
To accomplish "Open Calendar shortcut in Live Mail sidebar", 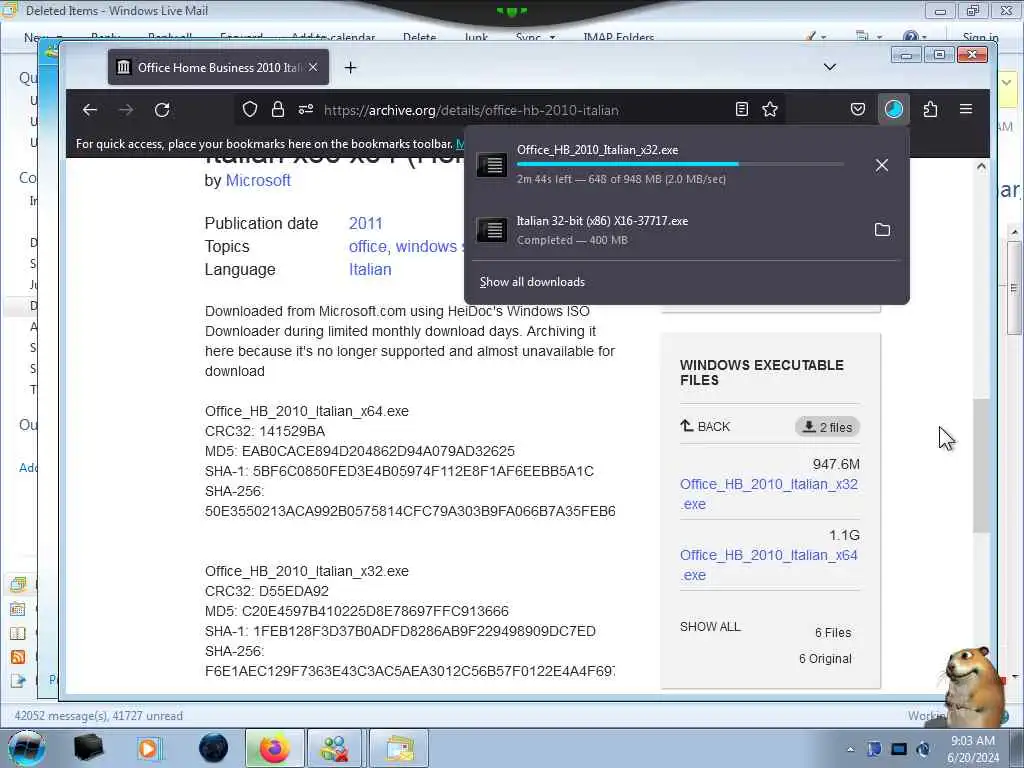I will (18, 609).
